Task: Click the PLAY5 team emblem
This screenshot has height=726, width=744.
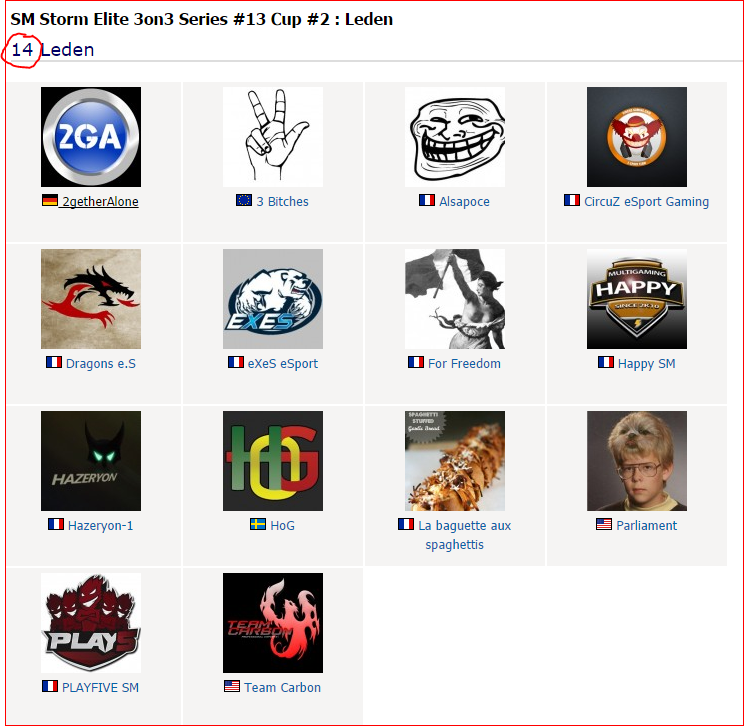Action: coord(91,623)
